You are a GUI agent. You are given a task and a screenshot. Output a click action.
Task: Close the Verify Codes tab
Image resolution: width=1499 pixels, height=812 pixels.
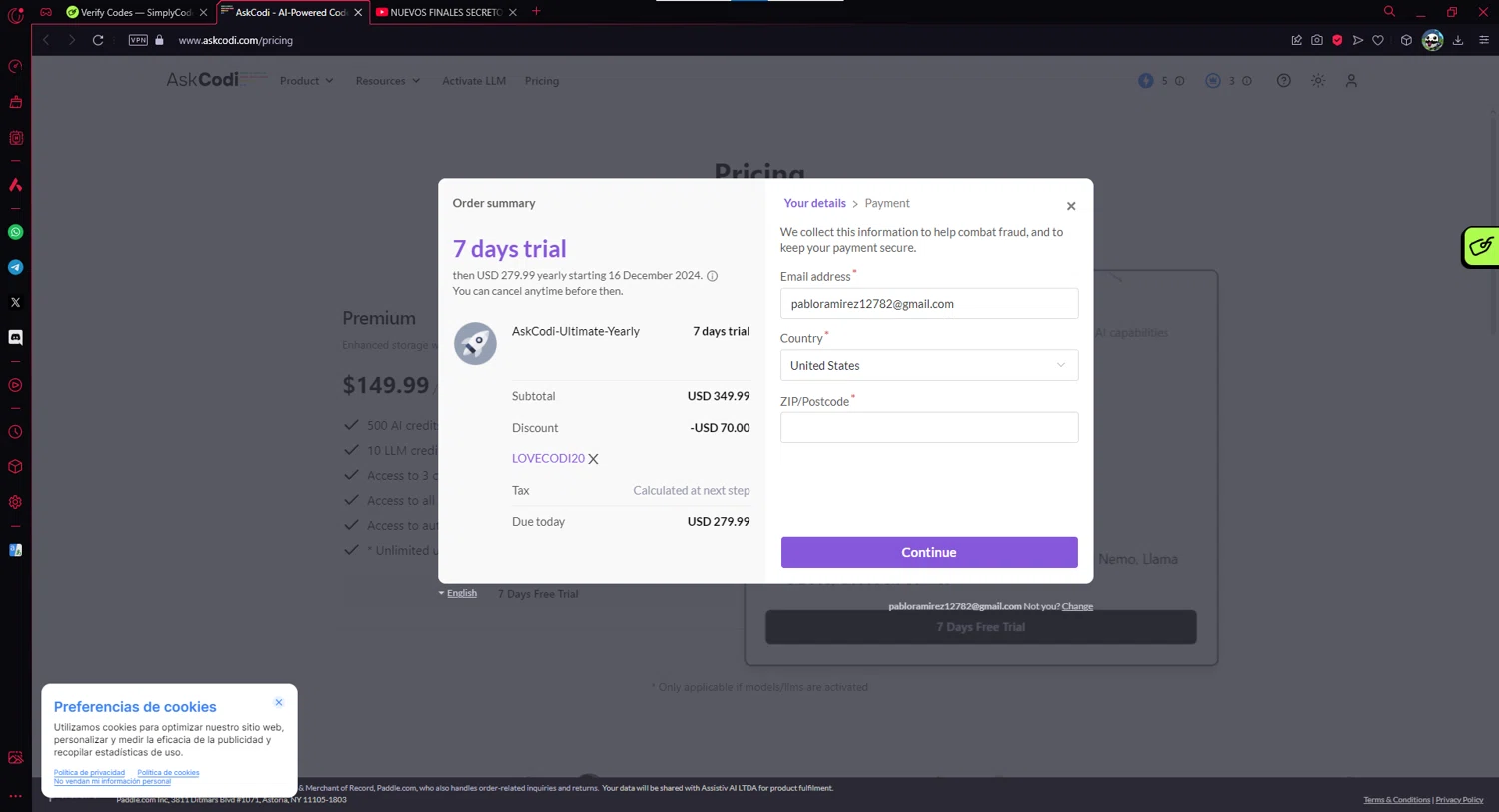[x=203, y=12]
